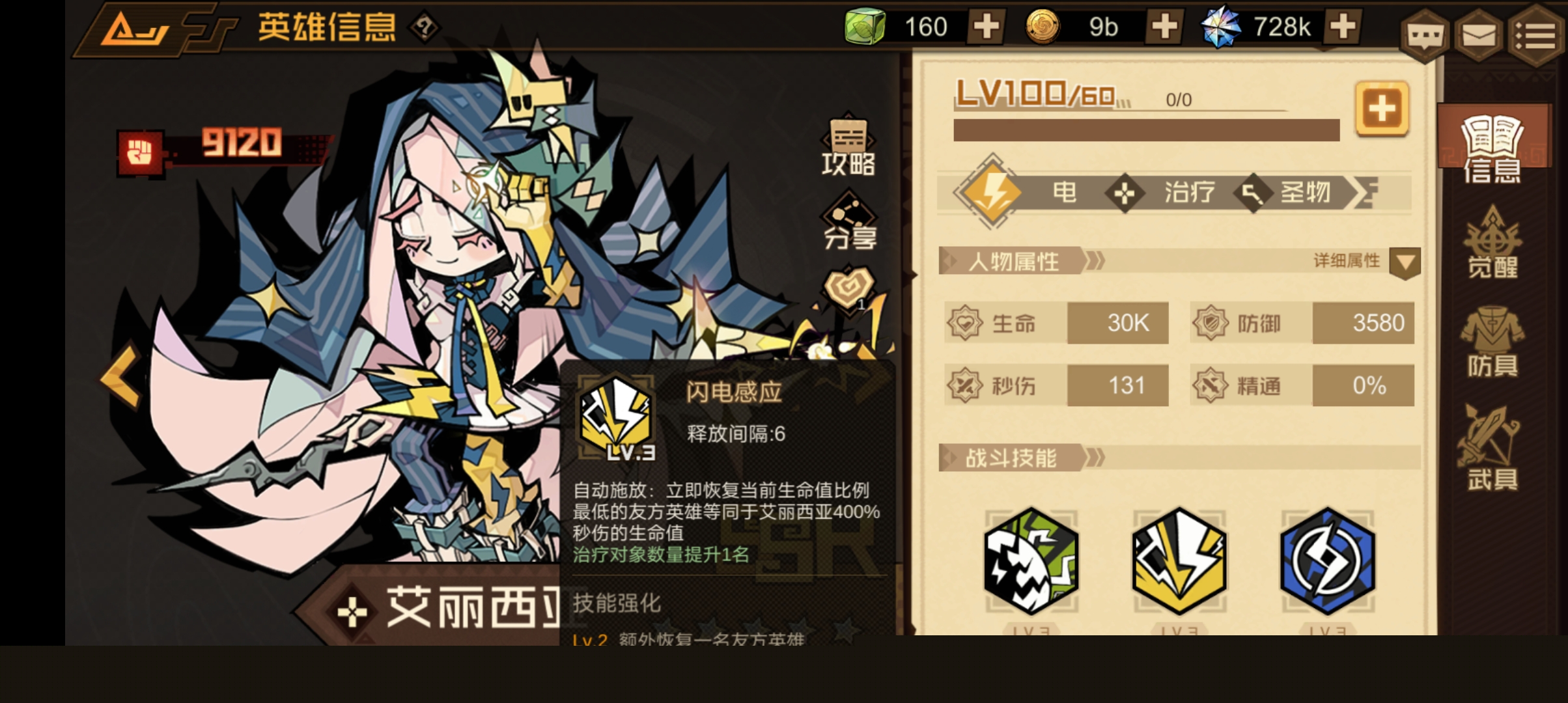This screenshot has height=703, width=1568.
Task: Select the yellow lightning skill in 战斗技能
Action: coord(1179,562)
